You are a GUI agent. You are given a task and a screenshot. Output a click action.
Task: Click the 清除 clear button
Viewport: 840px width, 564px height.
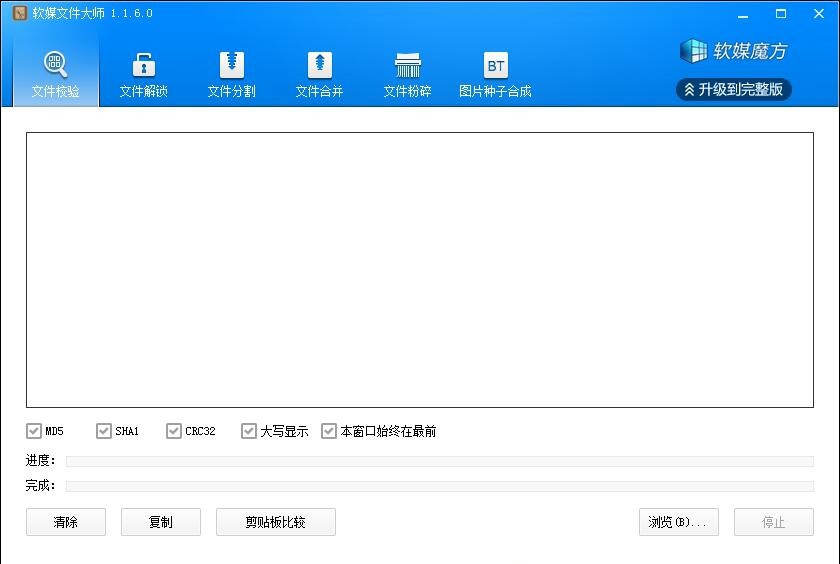(x=66, y=522)
